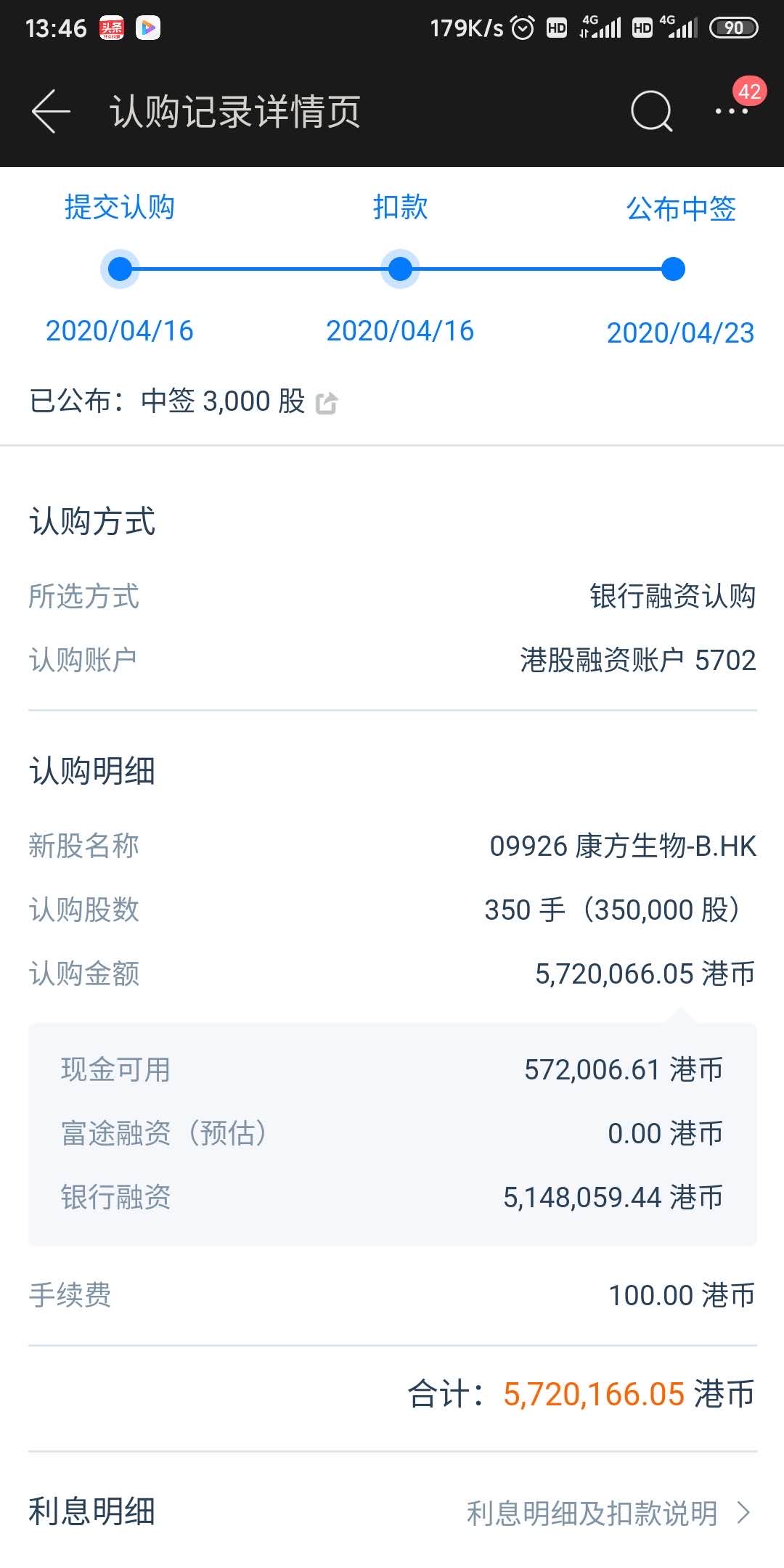Open the 利息明细及扣款说明 link

click(592, 1514)
